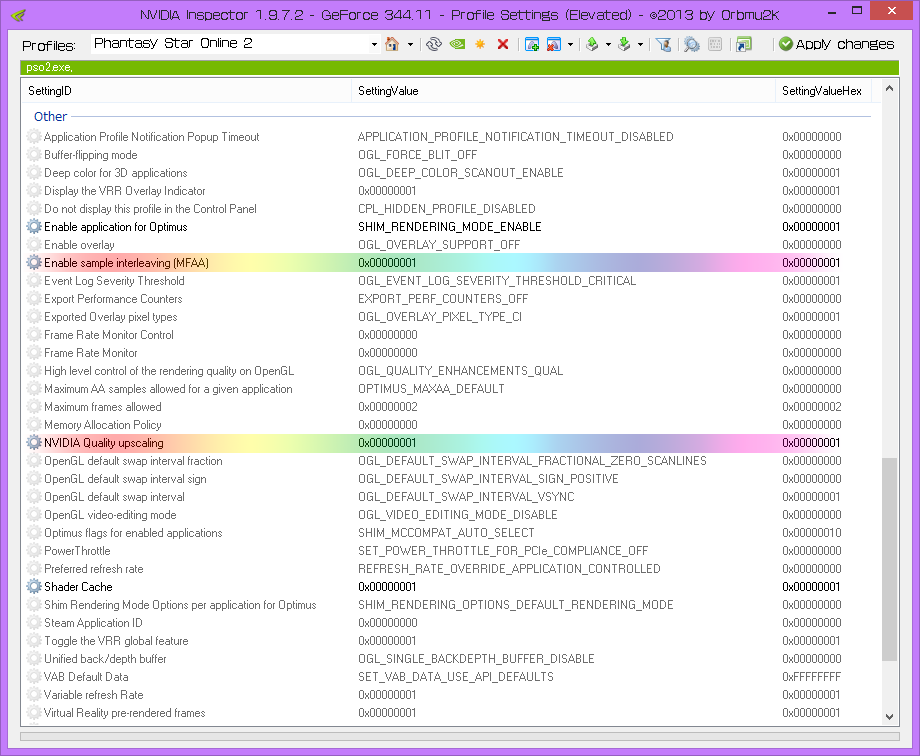Remove an application from the current profile
The image size is (920, 756).
point(553,44)
